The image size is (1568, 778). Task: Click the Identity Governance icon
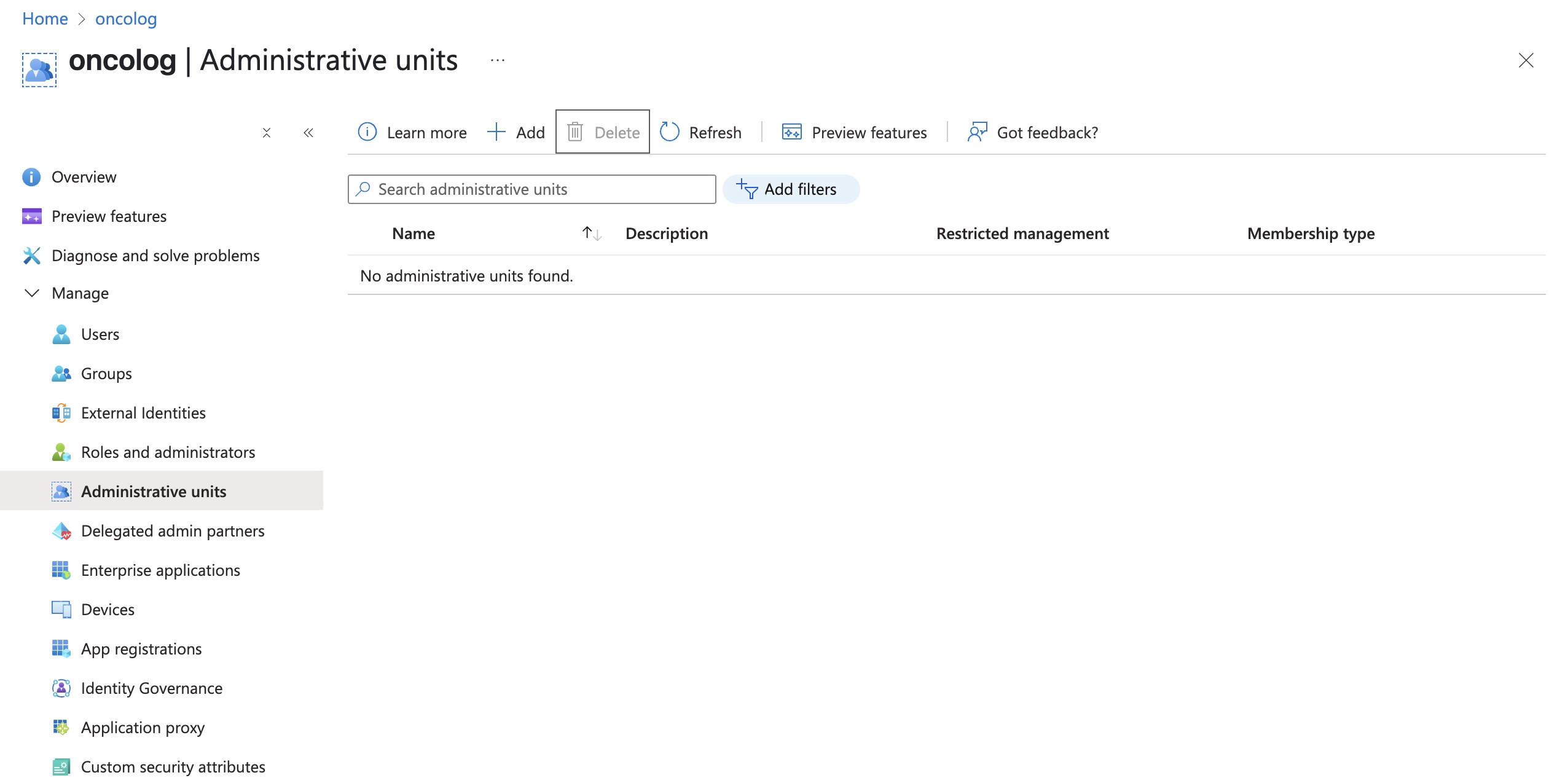pyautogui.click(x=61, y=688)
